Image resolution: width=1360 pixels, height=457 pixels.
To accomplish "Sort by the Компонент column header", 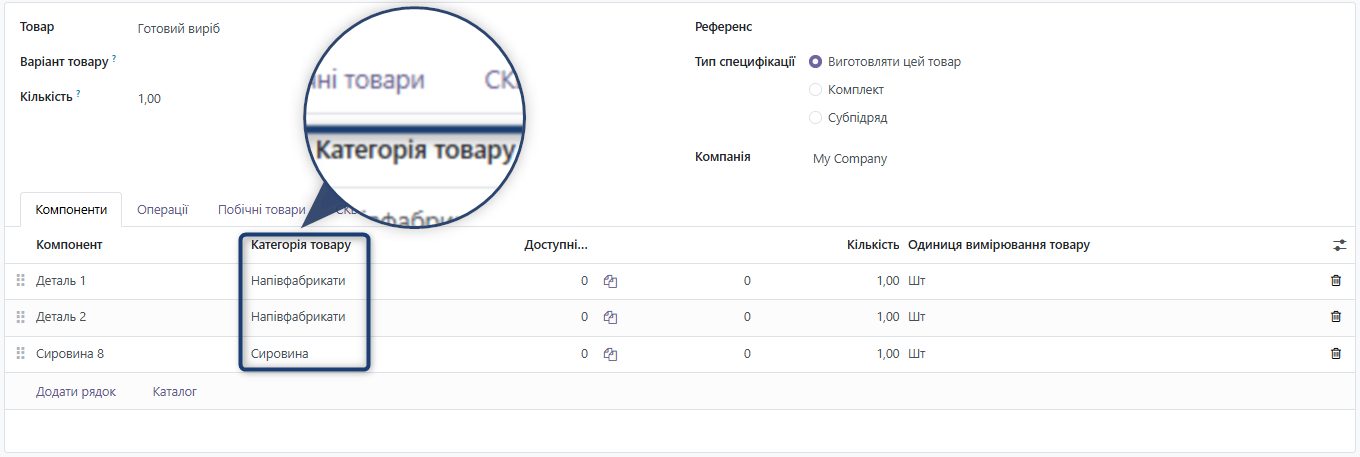I will [69, 245].
